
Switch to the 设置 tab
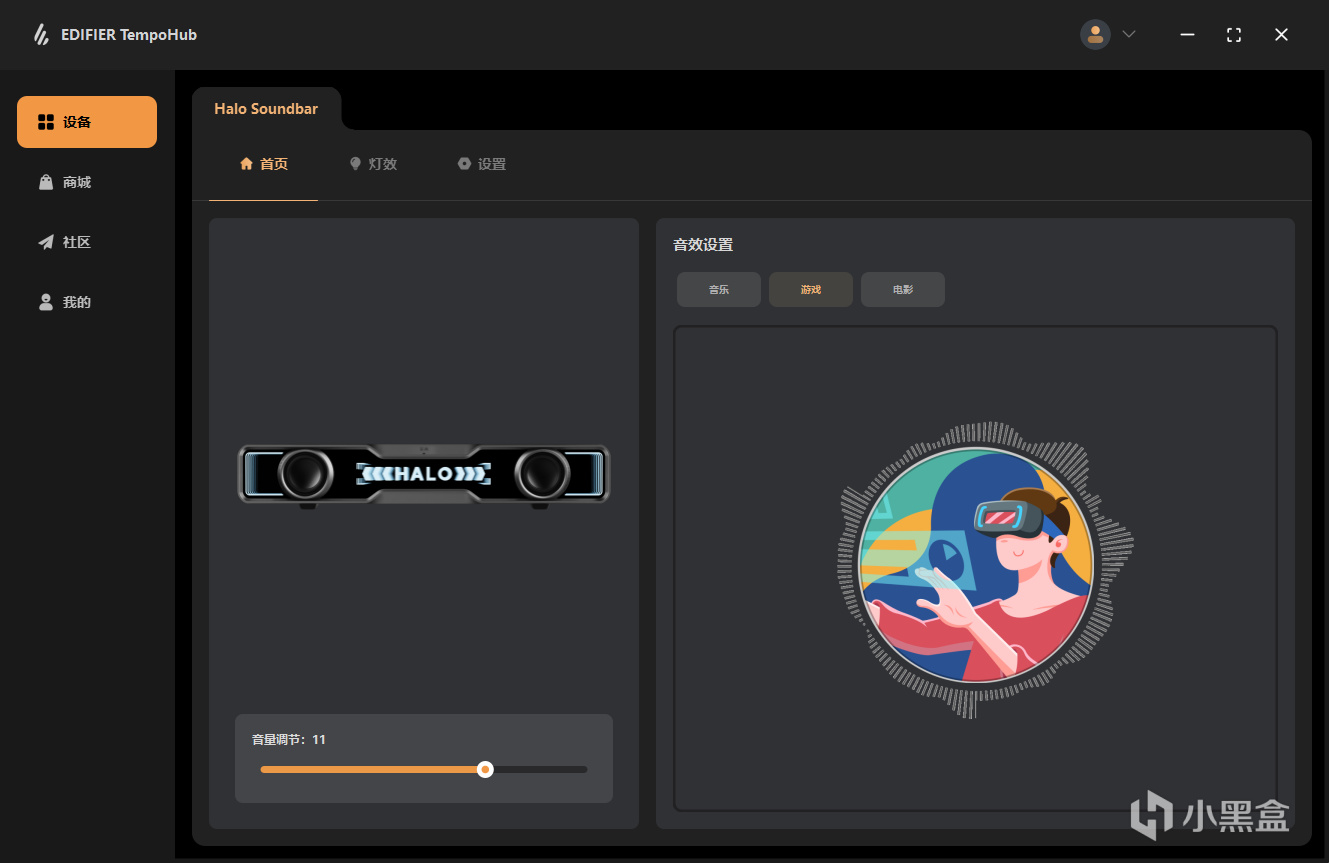[482, 164]
